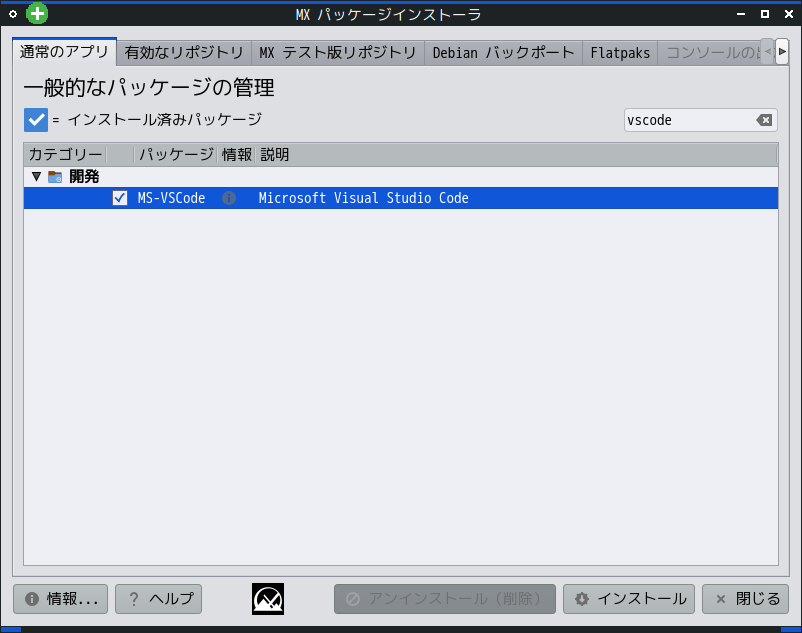Open the ヘルプ dialog
Image resolution: width=802 pixels, height=633 pixels.
click(x=158, y=598)
